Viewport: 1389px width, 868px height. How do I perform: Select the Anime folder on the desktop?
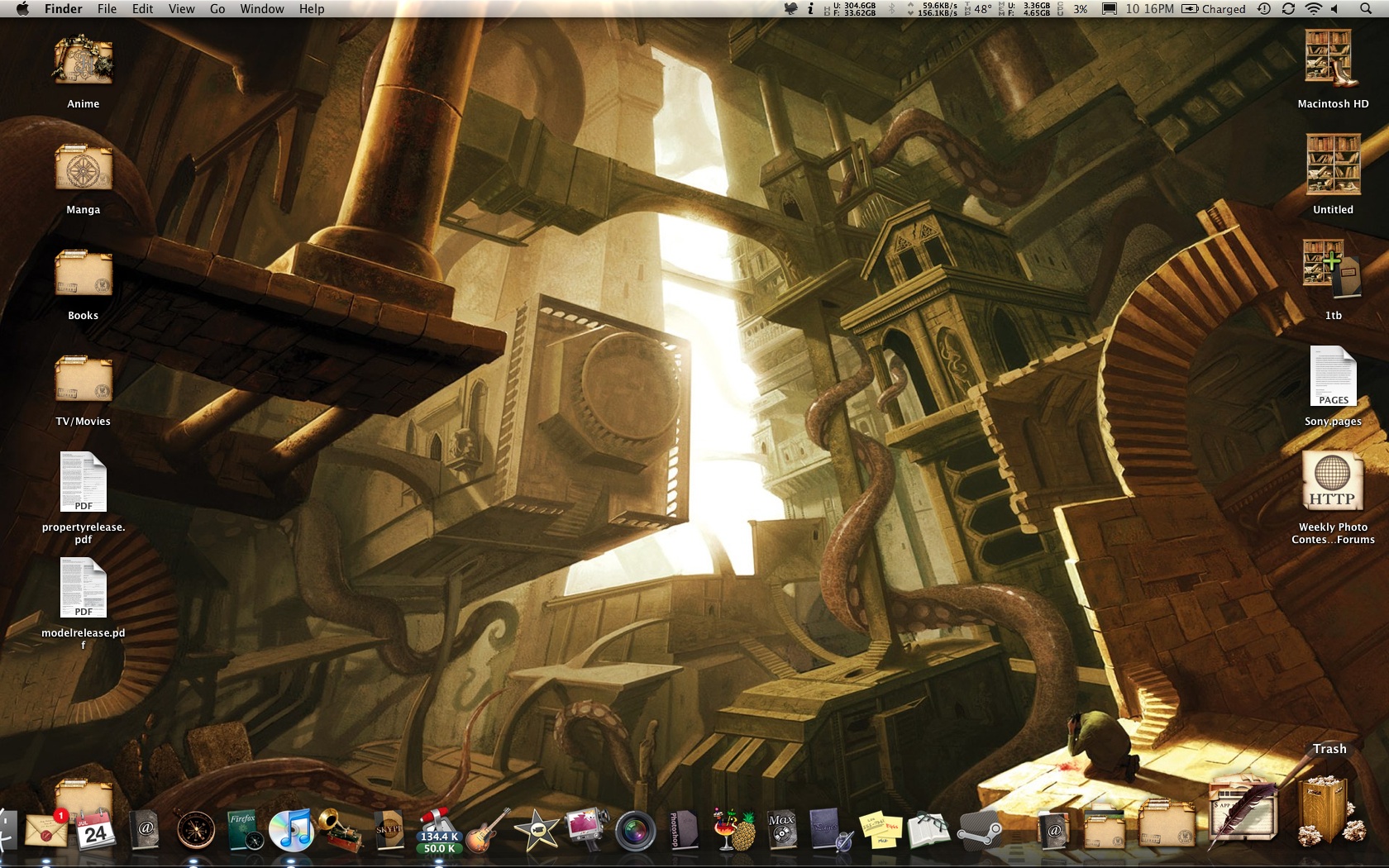[x=83, y=60]
